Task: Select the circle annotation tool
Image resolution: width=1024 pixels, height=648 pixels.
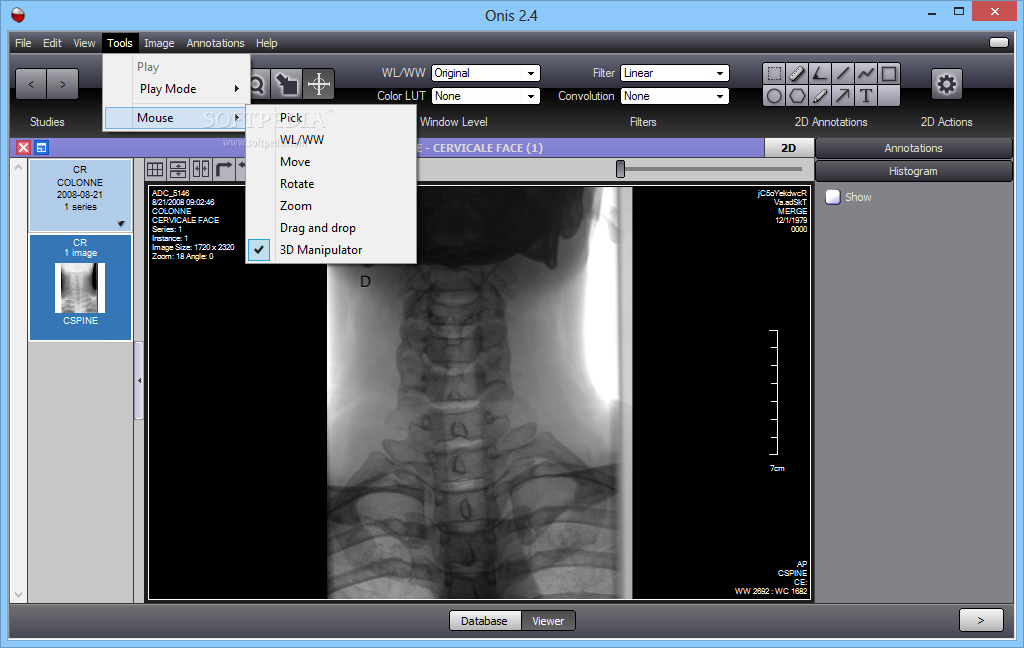Action: point(774,96)
